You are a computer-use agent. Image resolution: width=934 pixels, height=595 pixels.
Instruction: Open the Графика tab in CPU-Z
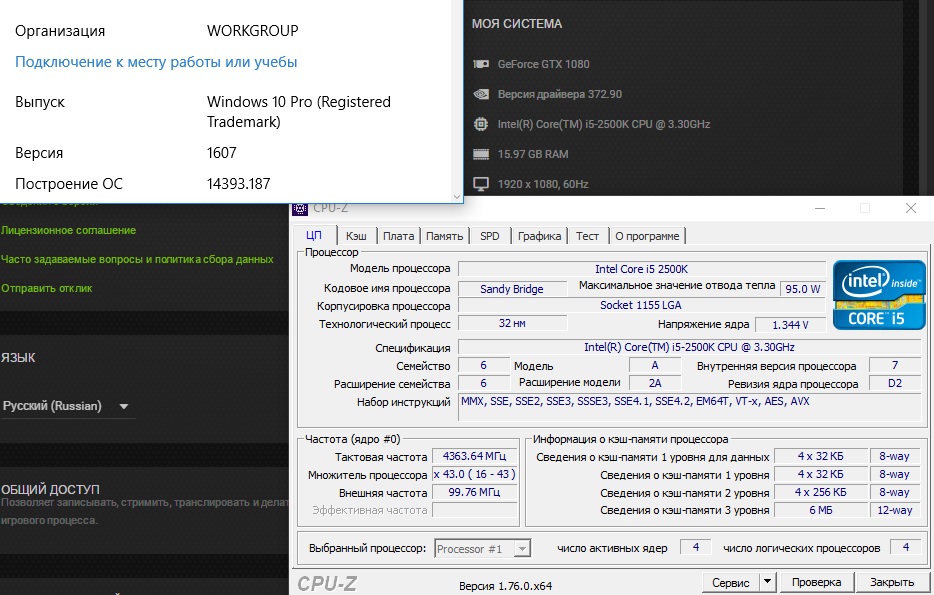point(539,236)
